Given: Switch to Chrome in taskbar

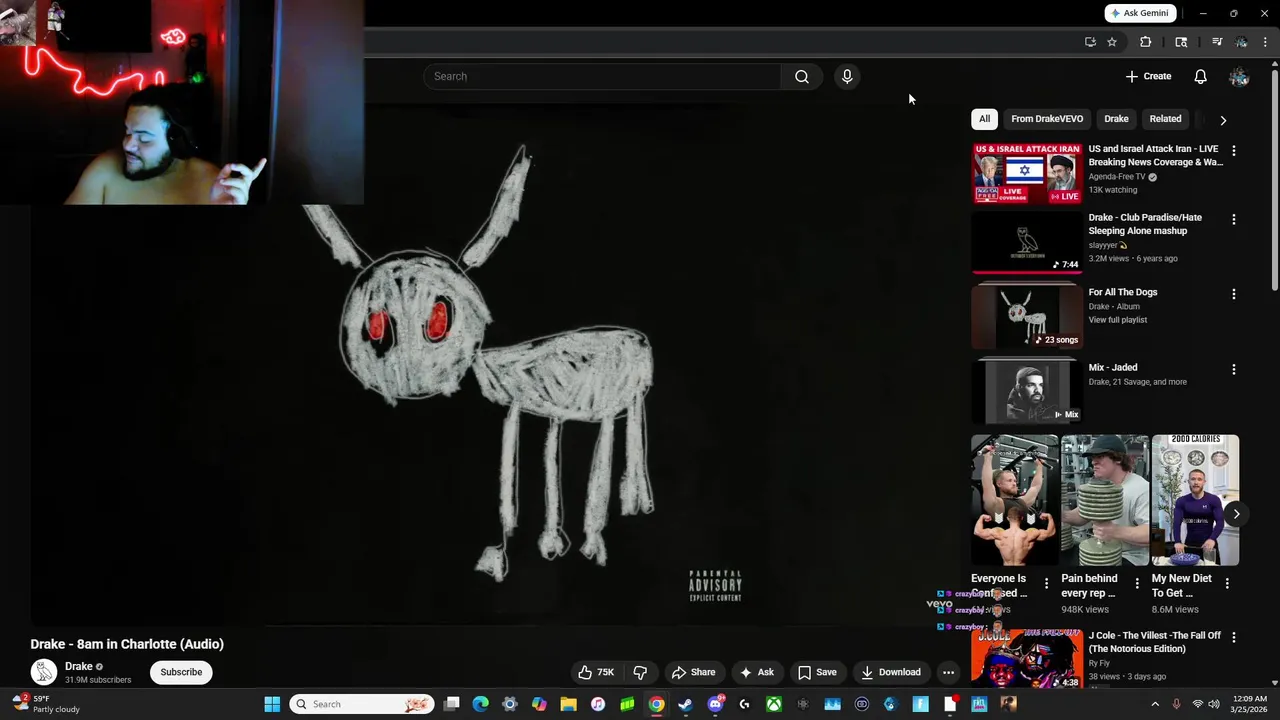Looking at the screenshot, I should pos(656,704).
